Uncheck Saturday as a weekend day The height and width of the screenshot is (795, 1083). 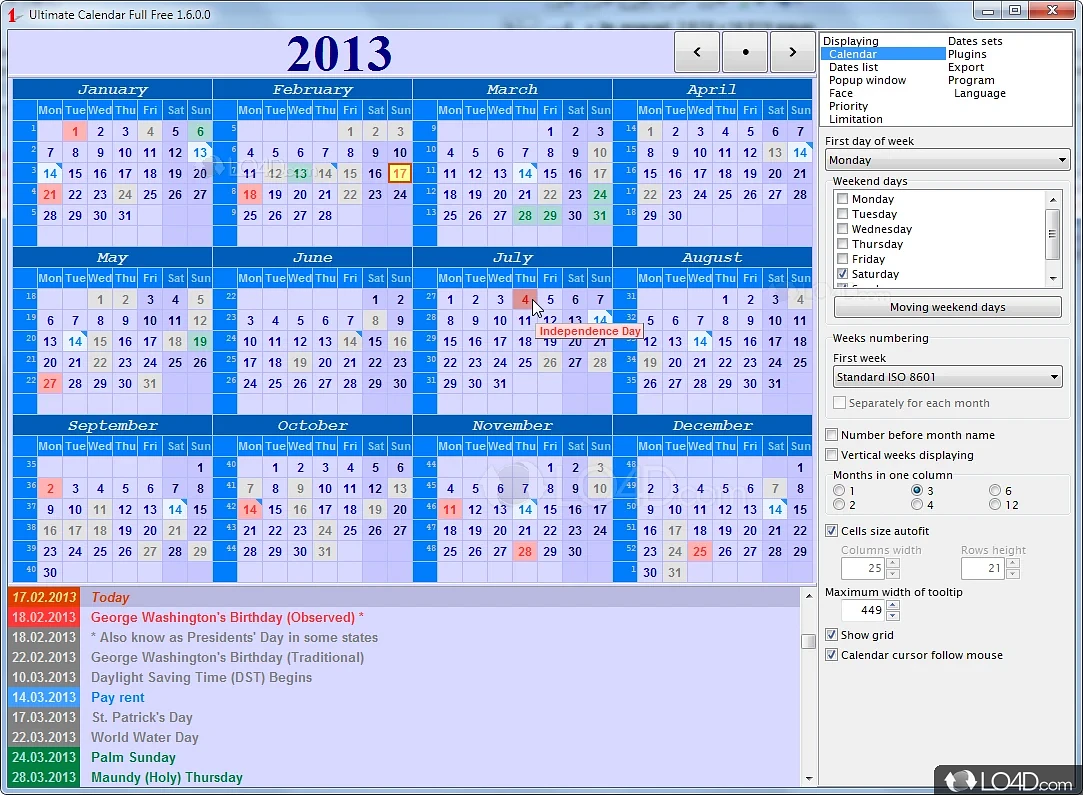(843, 274)
